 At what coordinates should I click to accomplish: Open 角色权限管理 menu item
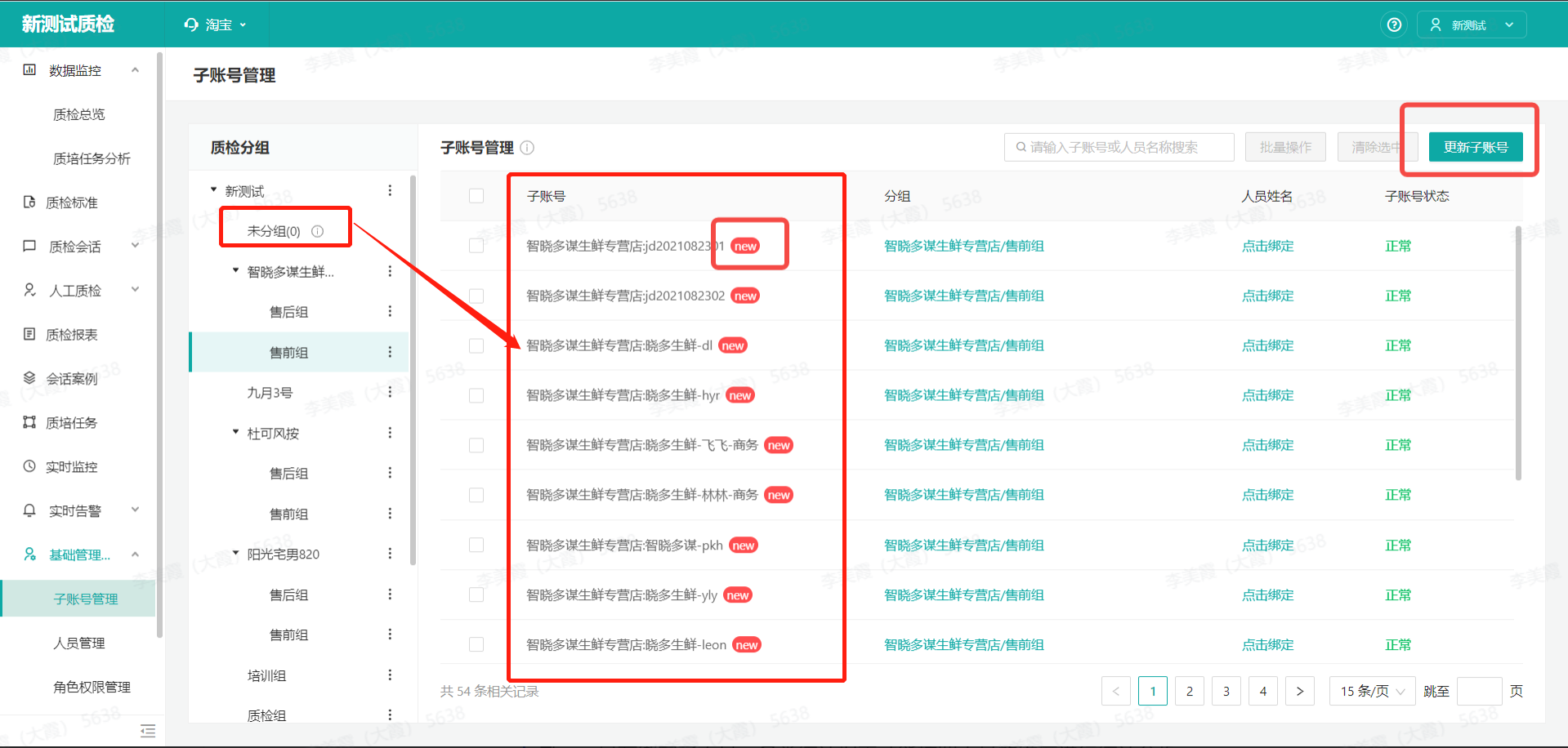click(x=92, y=688)
